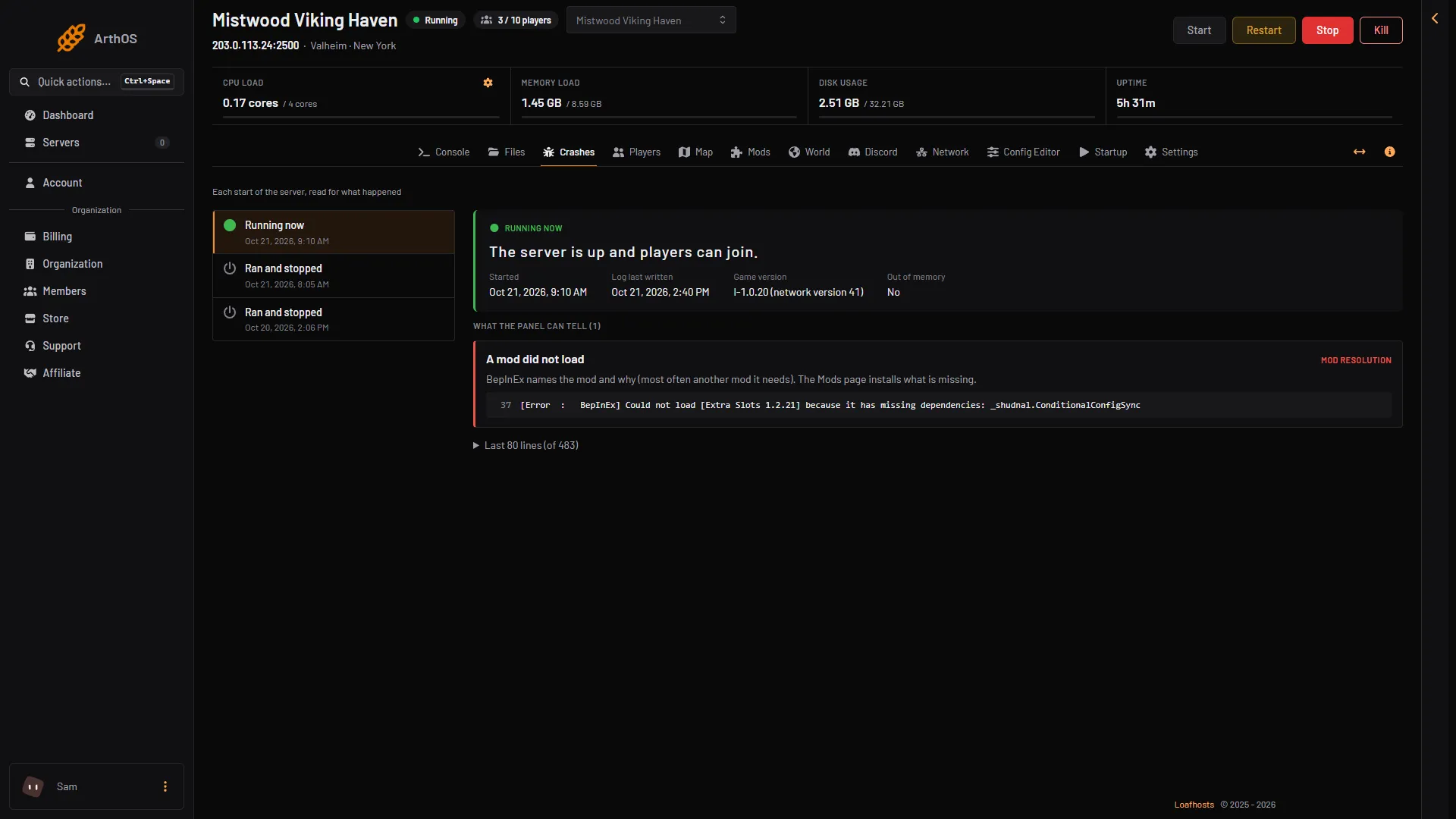The width and height of the screenshot is (1456, 819).
Task: Click the red Stop button
Action: click(1327, 30)
